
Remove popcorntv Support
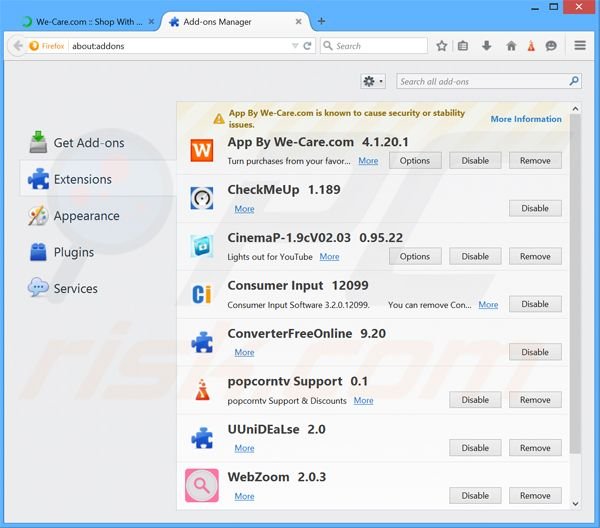535,399
